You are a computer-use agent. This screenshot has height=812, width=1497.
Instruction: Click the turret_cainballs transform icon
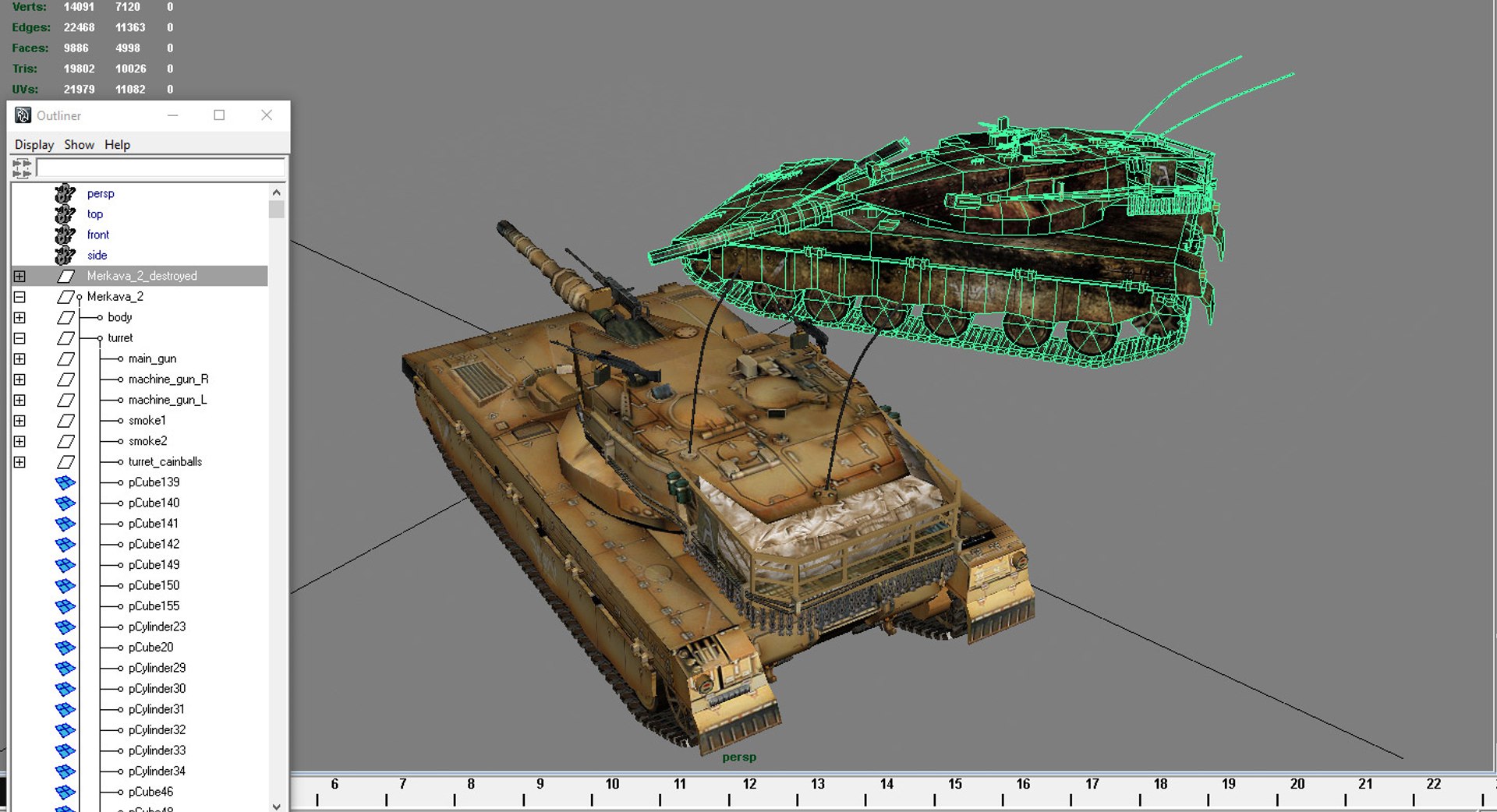(66, 462)
